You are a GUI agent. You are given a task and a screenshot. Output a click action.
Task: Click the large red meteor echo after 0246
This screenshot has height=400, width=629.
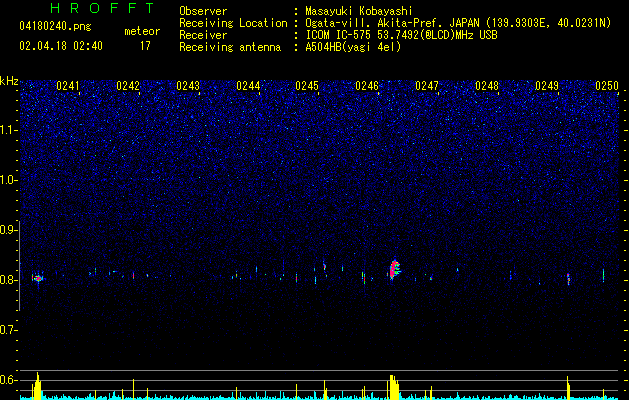pos(395,270)
